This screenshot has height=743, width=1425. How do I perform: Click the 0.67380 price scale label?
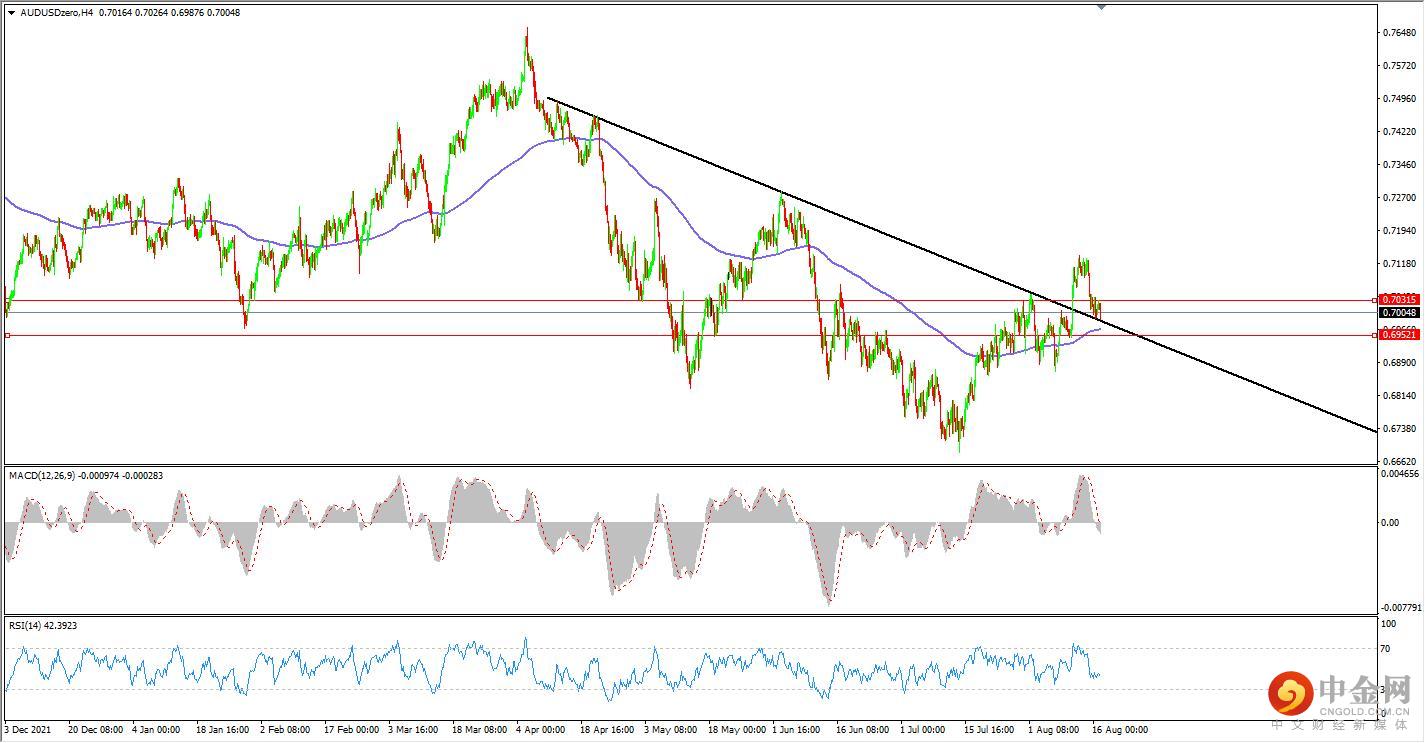pyautogui.click(x=1399, y=428)
